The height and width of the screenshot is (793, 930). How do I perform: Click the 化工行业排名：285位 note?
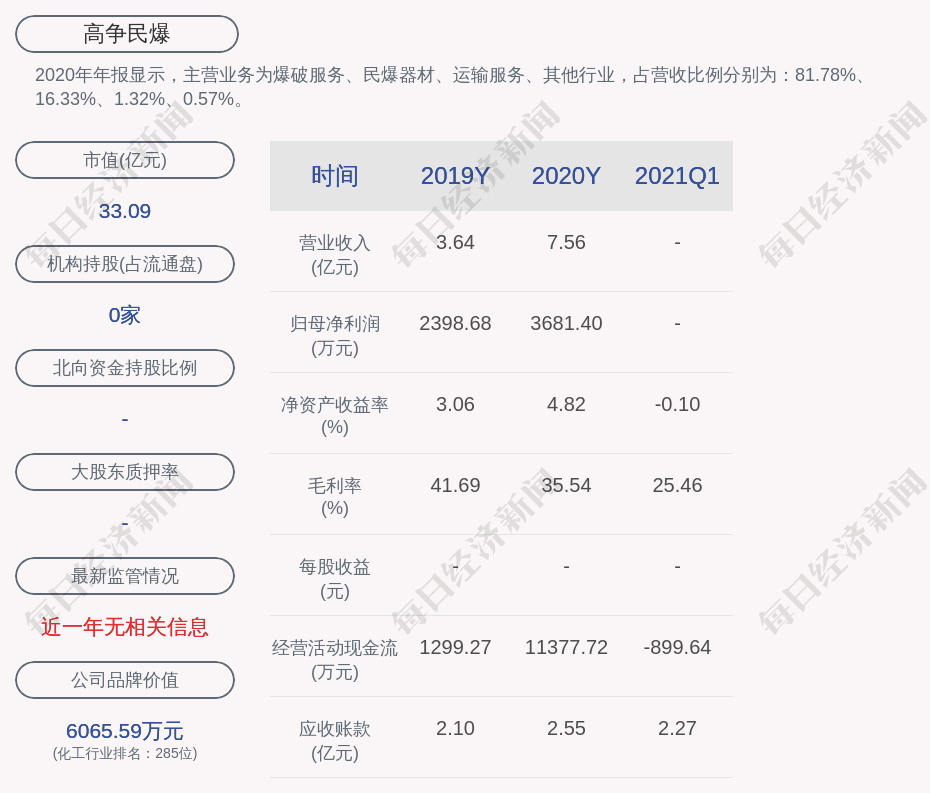point(125,753)
